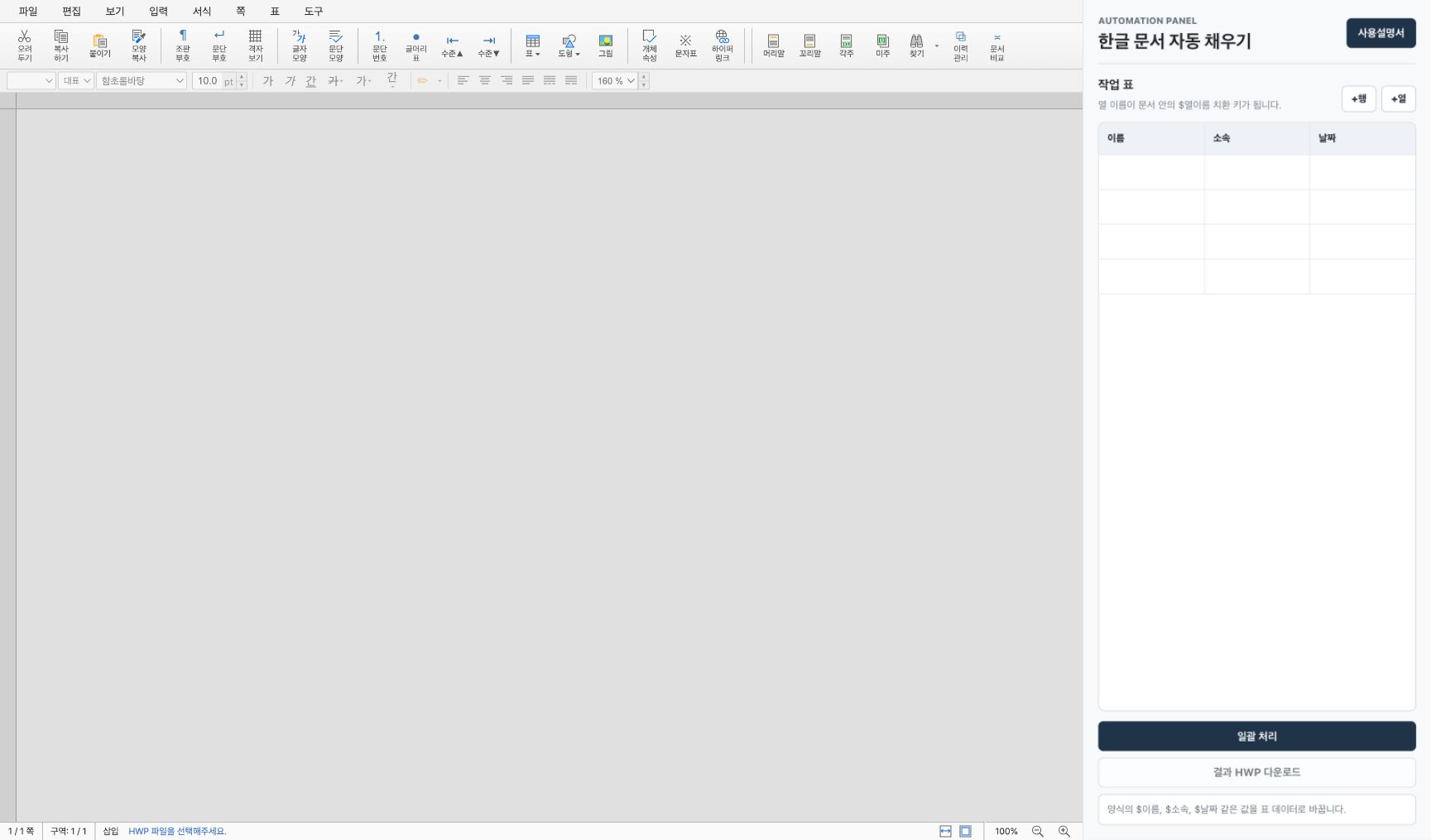
Task: Click the 머리말 header icon
Action: click(x=774, y=45)
